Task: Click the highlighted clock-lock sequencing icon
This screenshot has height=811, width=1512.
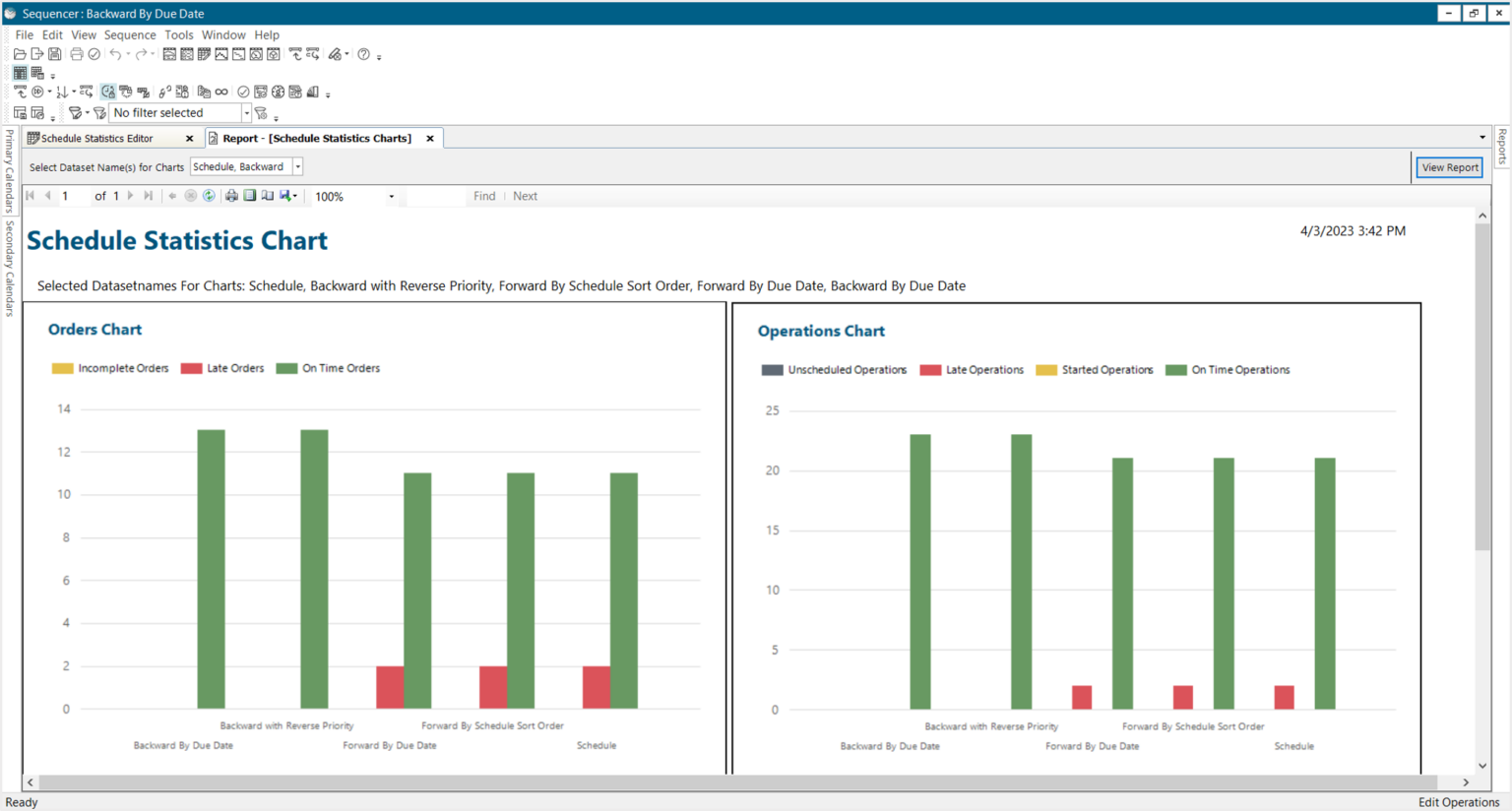Action: point(107,91)
